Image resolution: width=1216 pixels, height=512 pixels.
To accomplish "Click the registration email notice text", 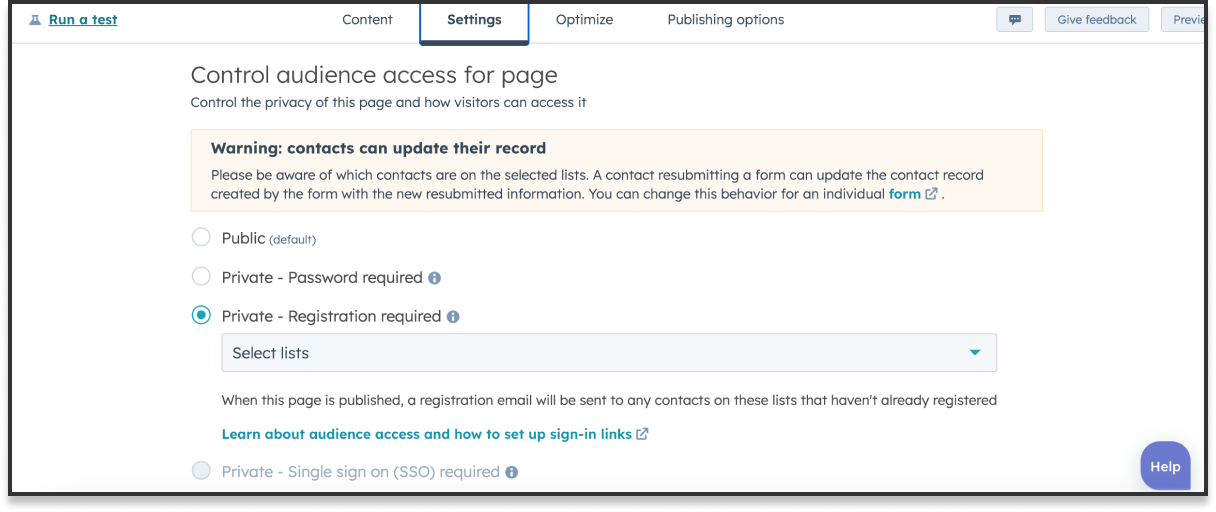I will [609, 400].
